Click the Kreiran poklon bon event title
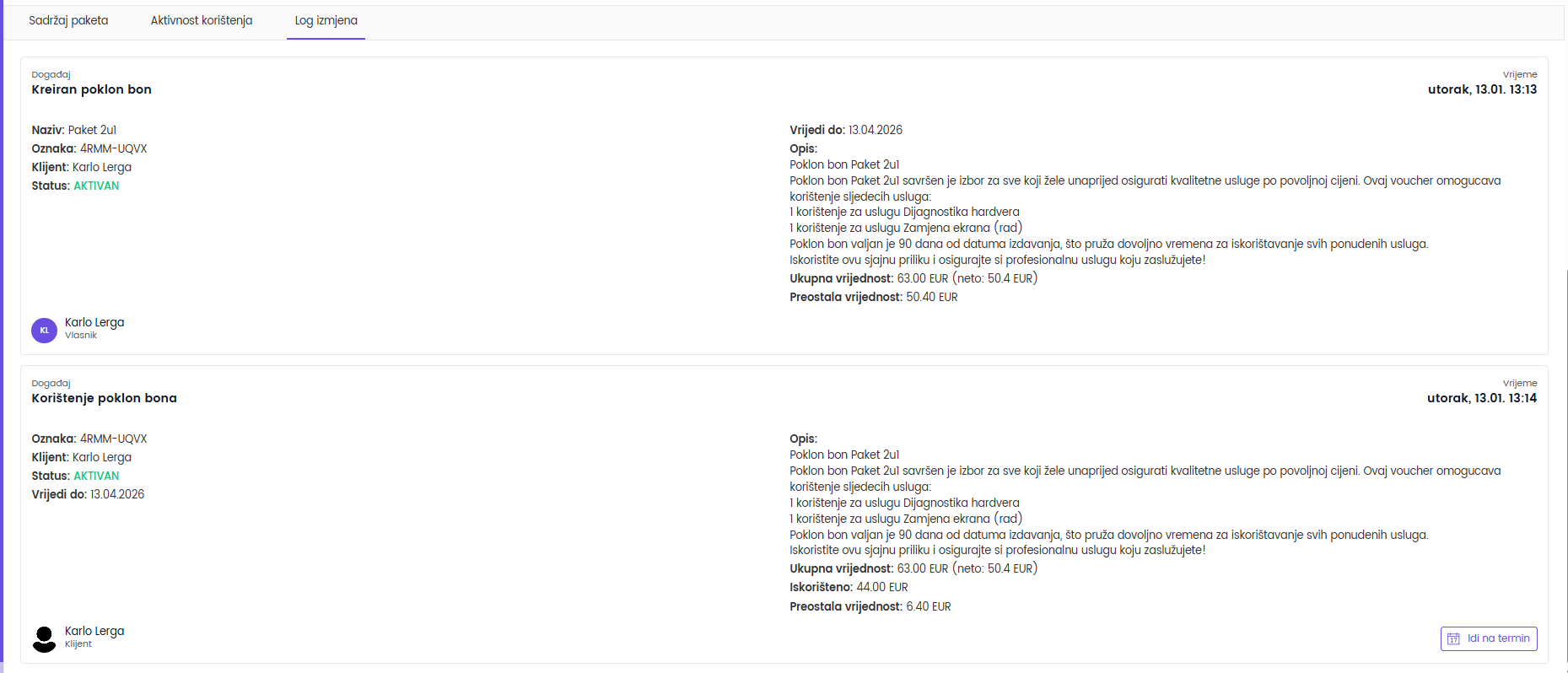 pyautogui.click(x=92, y=89)
